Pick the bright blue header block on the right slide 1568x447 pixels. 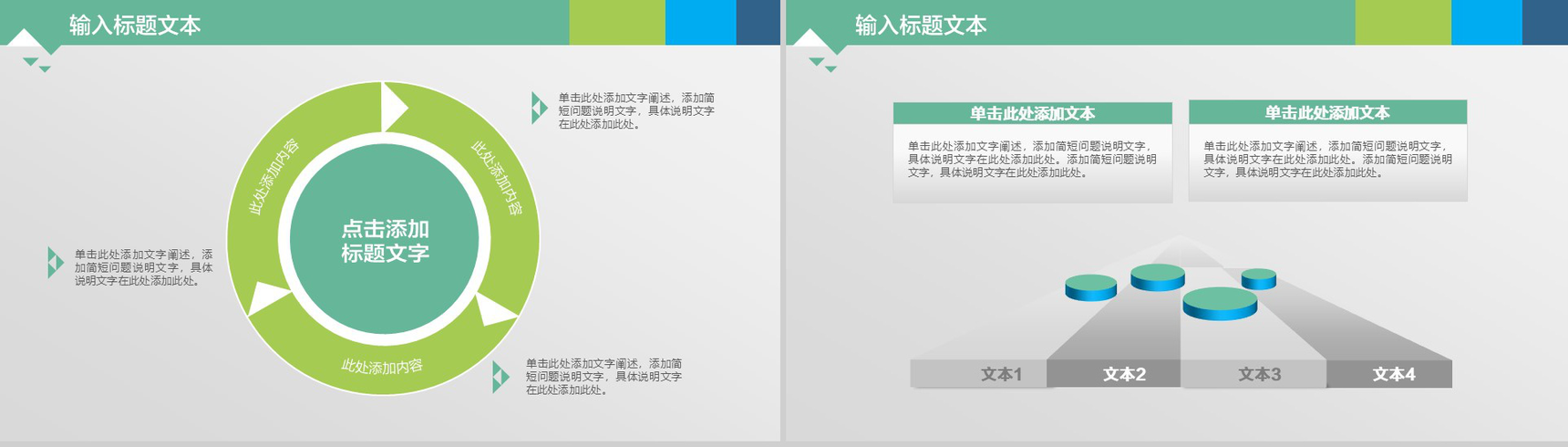click(1487, 22)
